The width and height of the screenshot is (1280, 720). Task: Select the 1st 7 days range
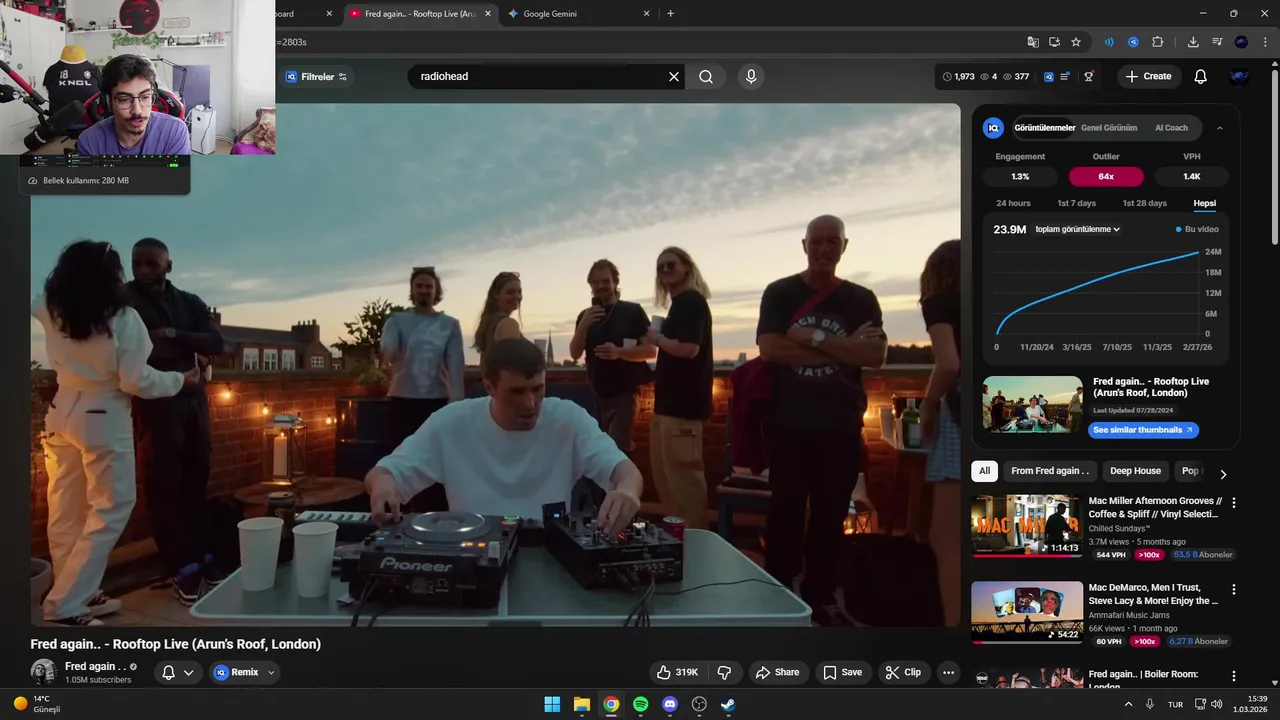1077,203
